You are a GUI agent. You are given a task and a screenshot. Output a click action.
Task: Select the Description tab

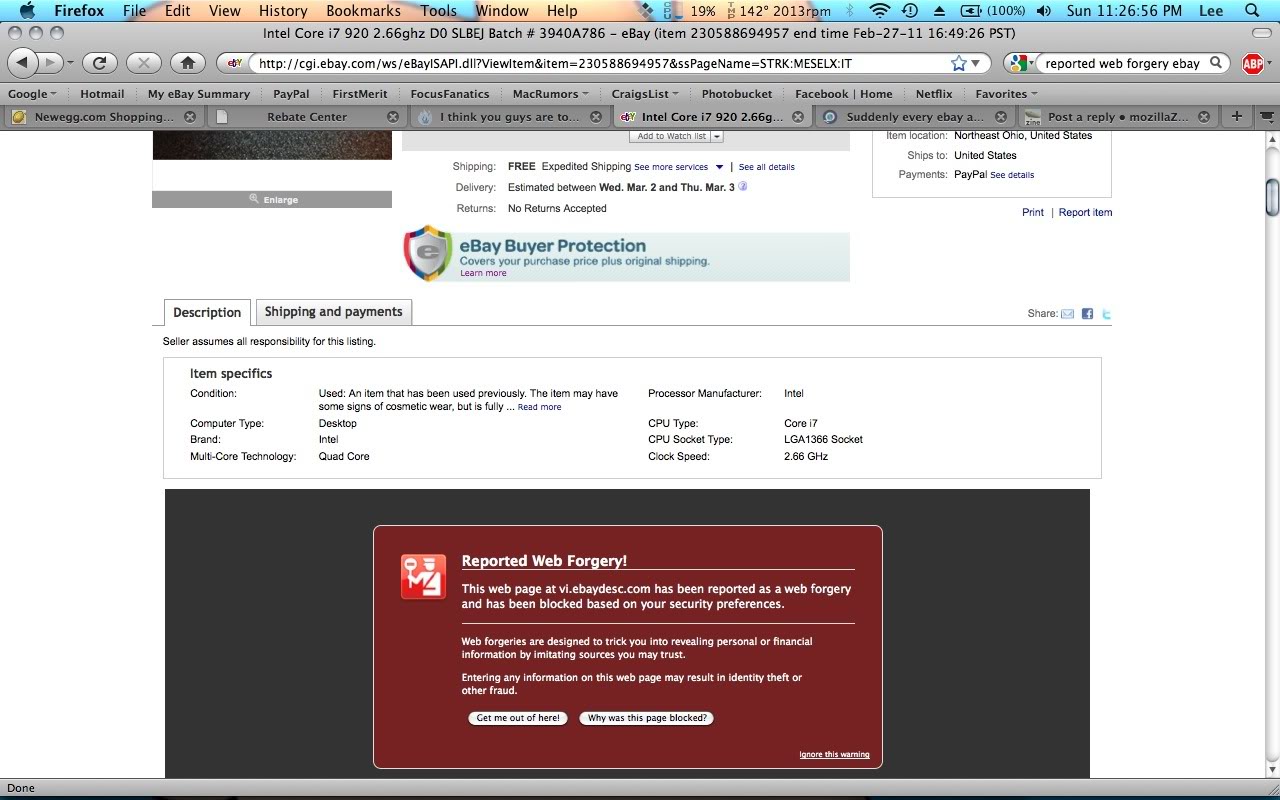point(207,312)
